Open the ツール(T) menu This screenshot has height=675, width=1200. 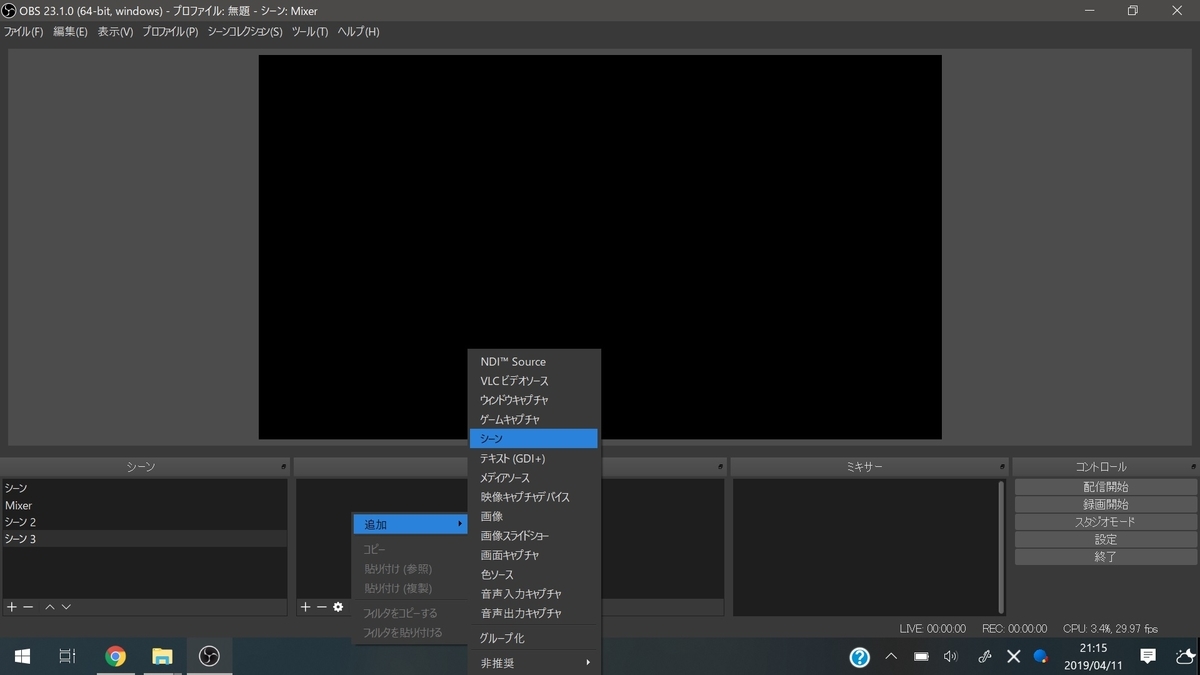tap(309, 32)
